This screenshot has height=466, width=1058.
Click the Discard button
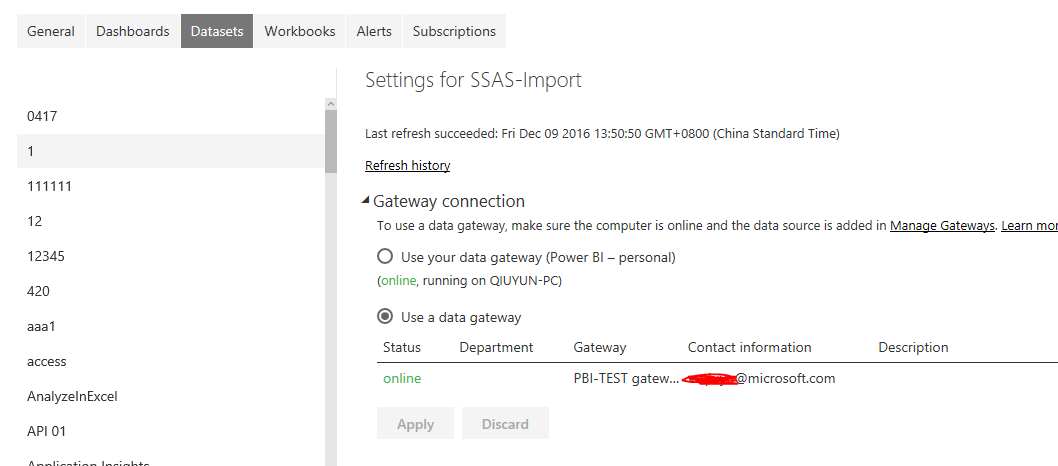pos(505,424)
